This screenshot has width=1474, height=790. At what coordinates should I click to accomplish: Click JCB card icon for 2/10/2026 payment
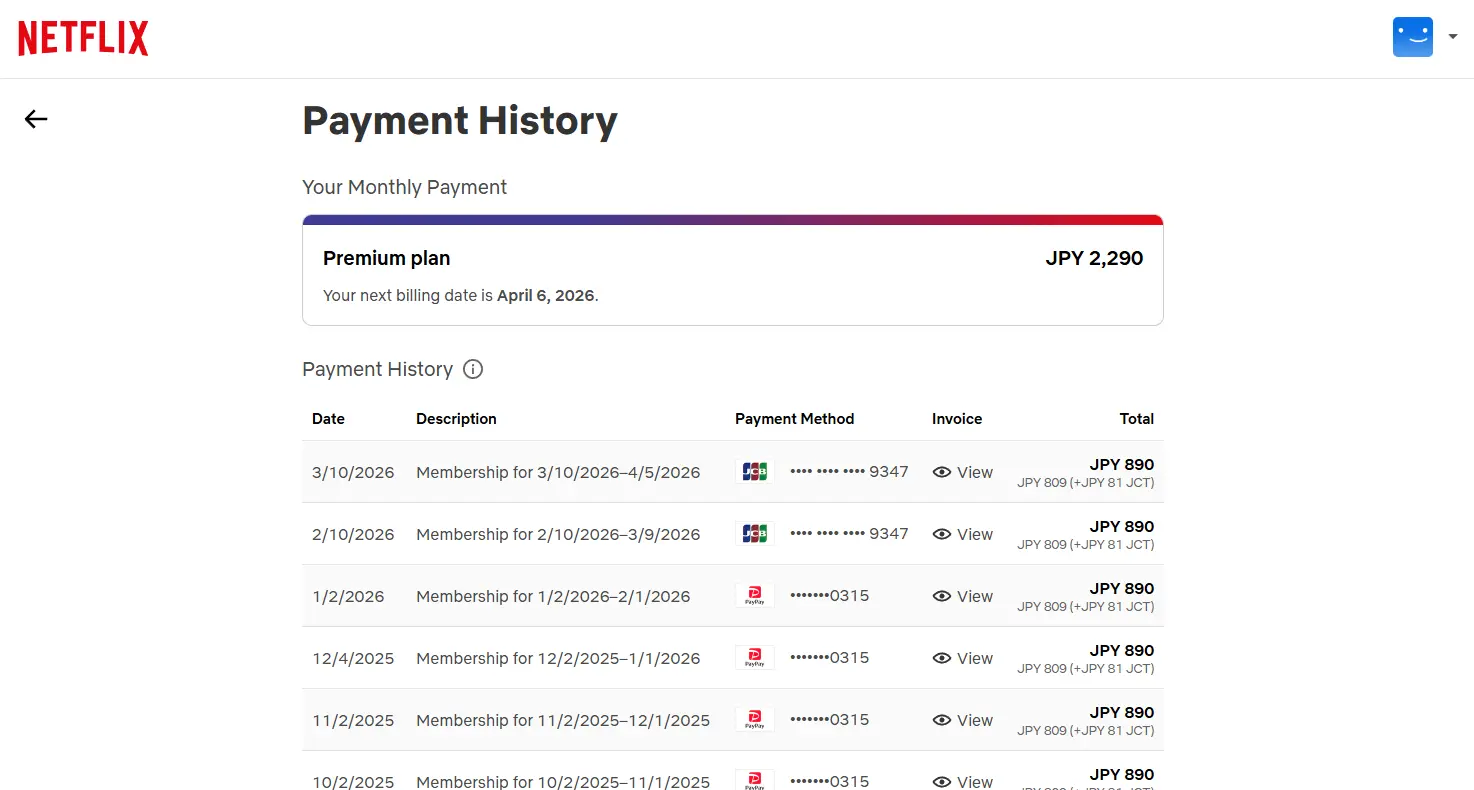pos(754,534)
